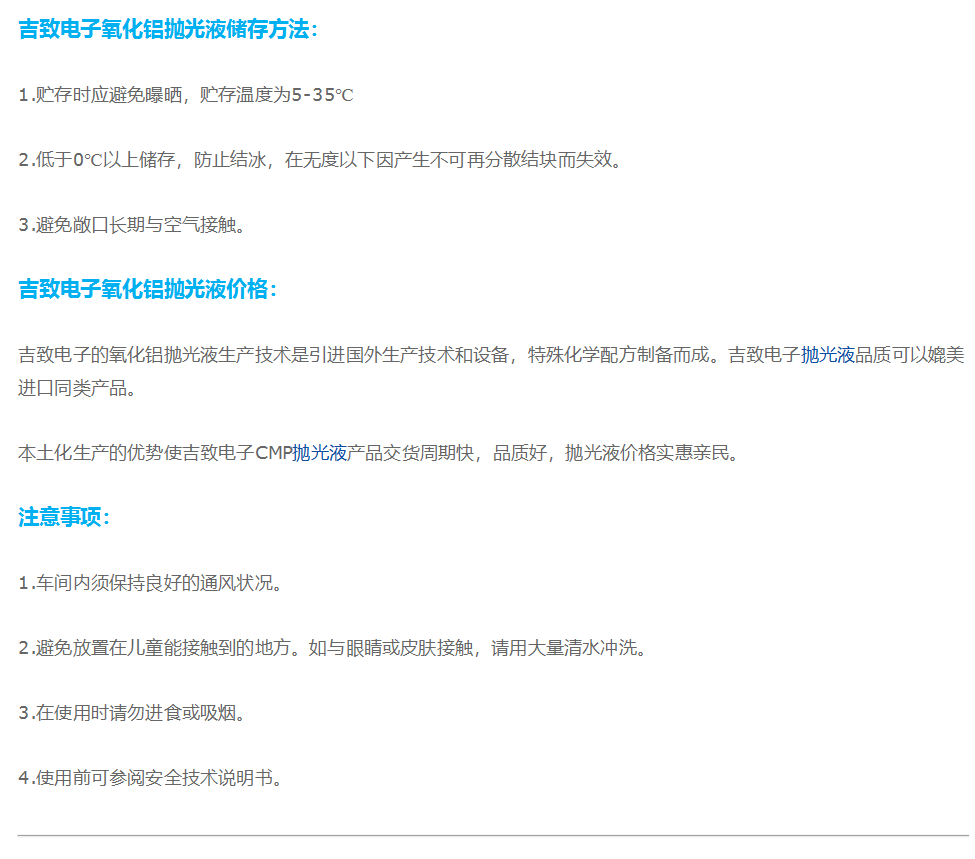Open the 抛光液 link following CMP
The width and height of the screenshot is (975, 859).
tap(319, 452)
